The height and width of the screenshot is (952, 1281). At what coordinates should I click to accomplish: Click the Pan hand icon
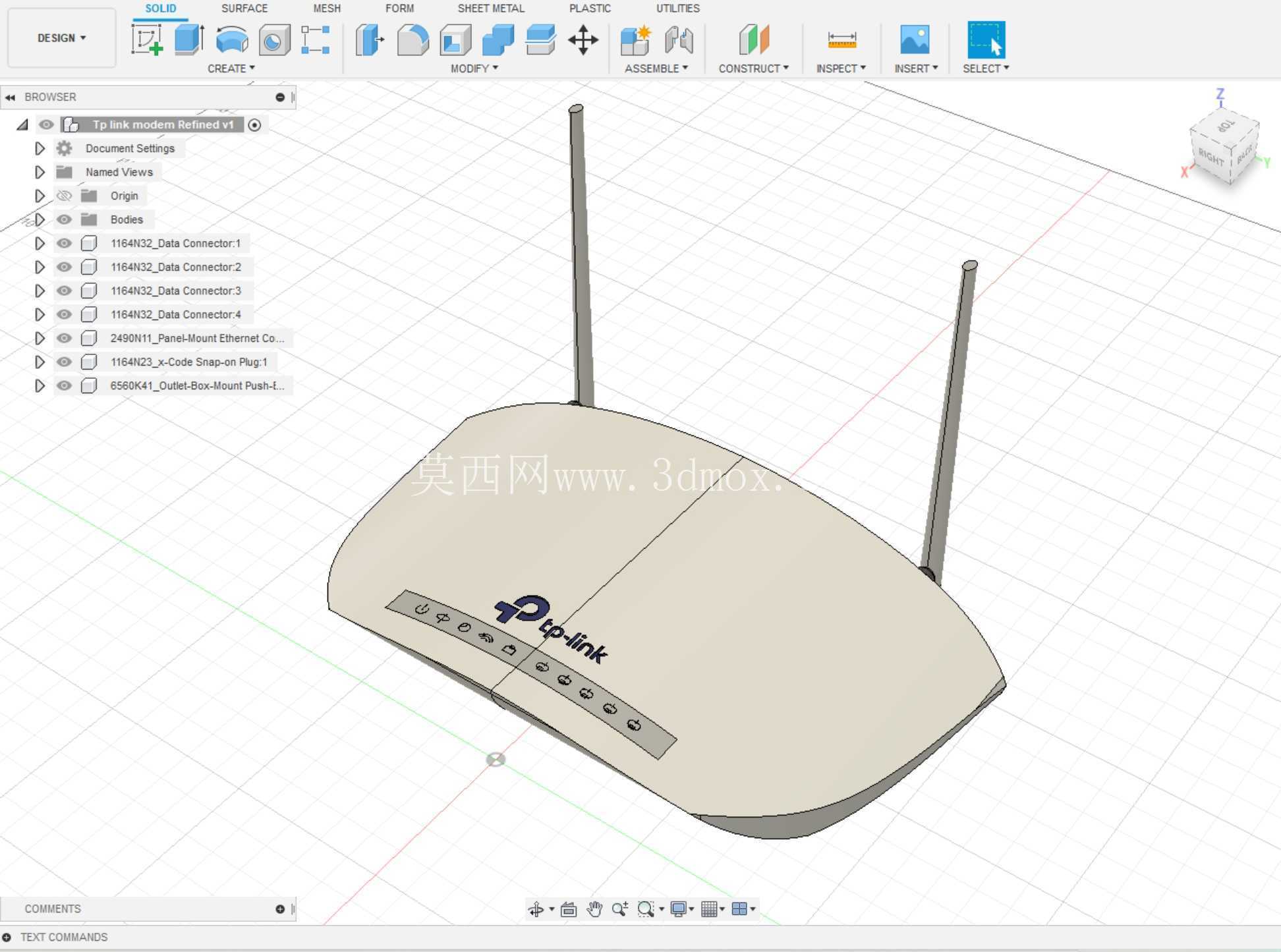594,909
